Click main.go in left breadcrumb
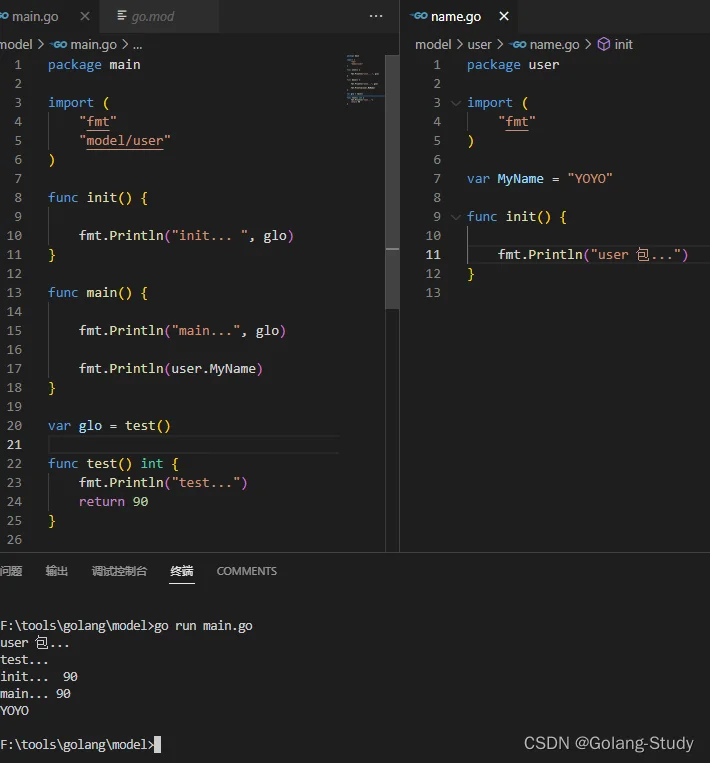710x763 pixels. 93,45
